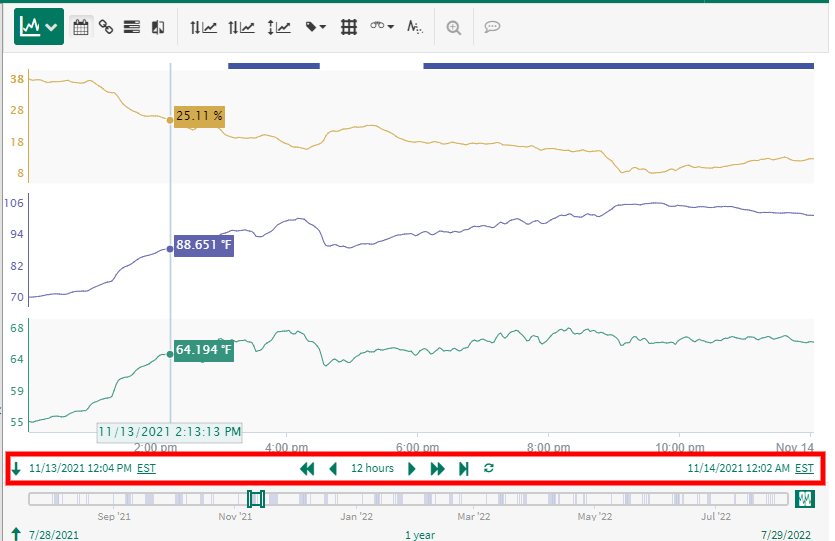Click the 12 hours display range duration
The height and width of the screenshot is (541, 835).
click(x=372, y=468)
